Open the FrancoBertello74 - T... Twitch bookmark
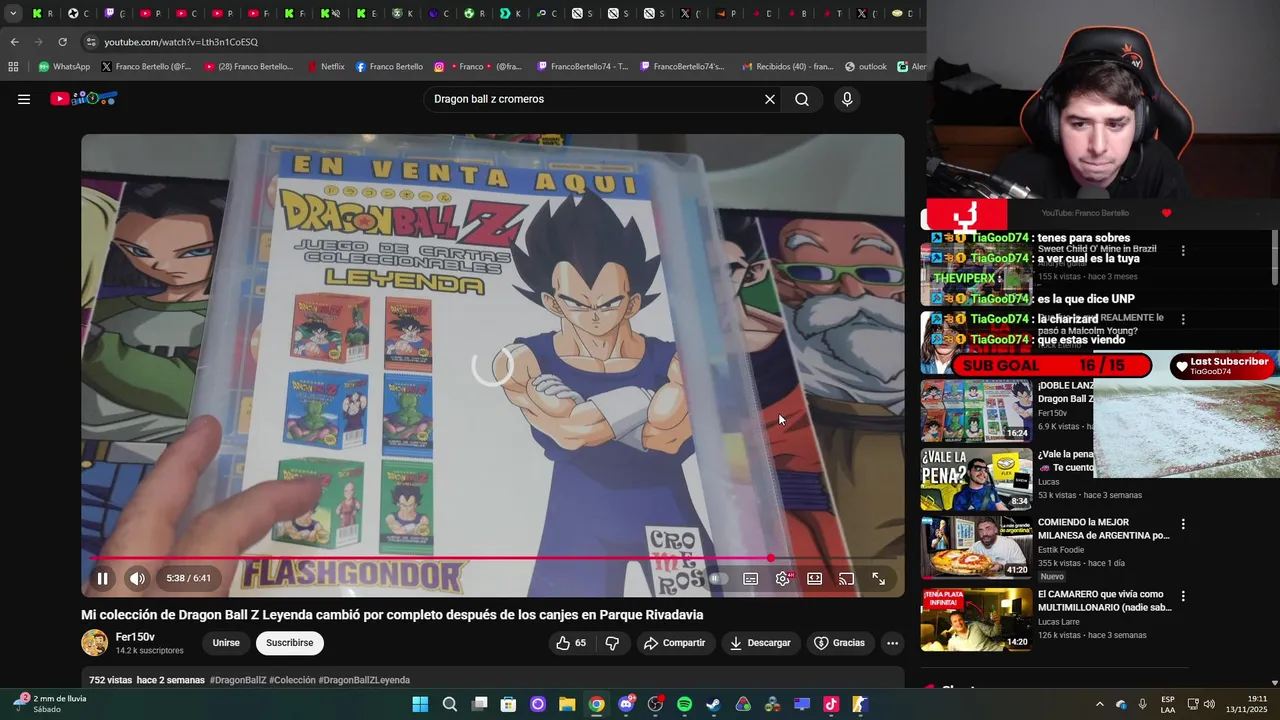The width and height of the screenshot is (1280, 720). point(583,67)
